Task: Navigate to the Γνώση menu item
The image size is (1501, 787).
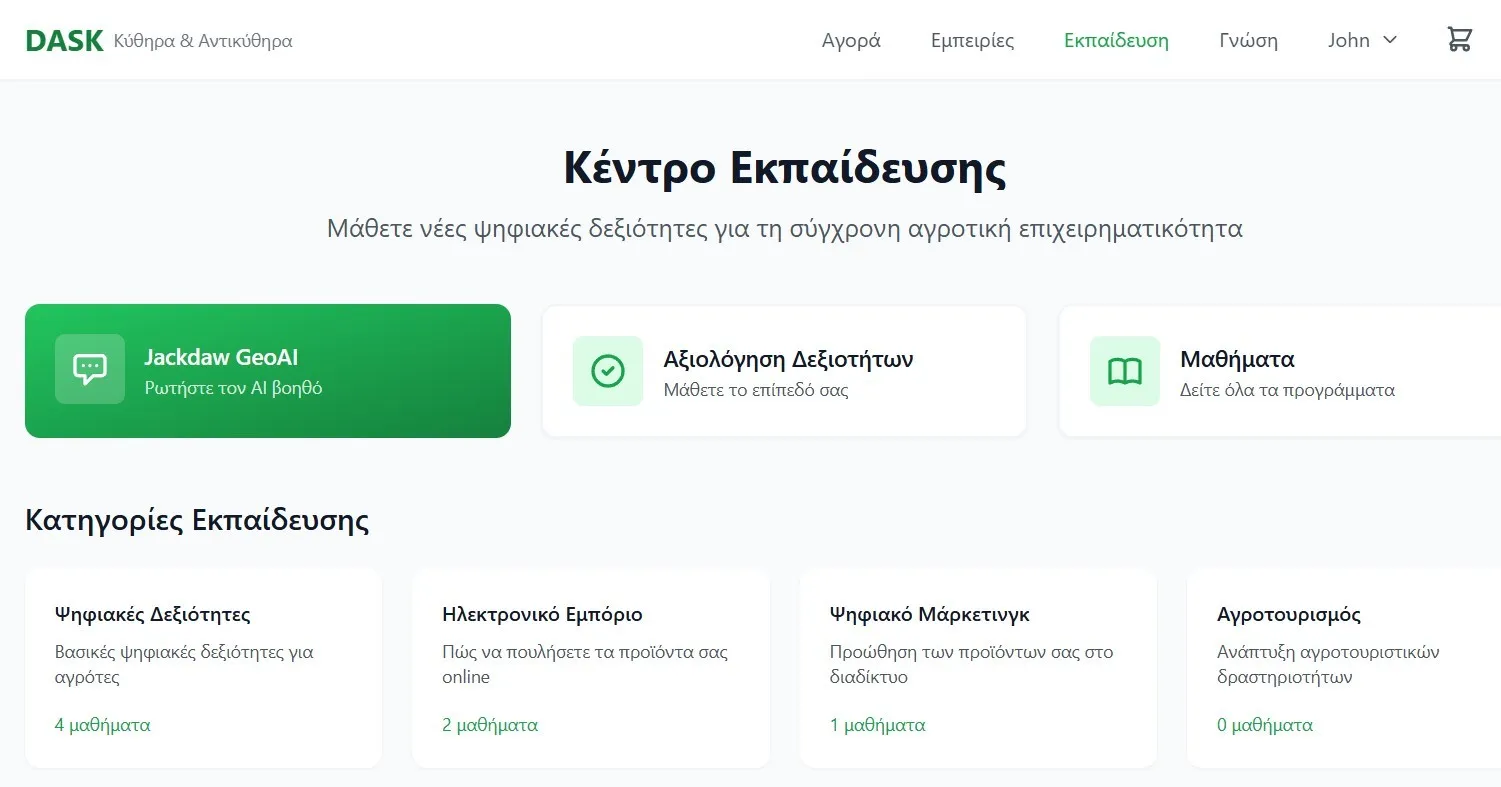Action: (x=1248, y=41)
